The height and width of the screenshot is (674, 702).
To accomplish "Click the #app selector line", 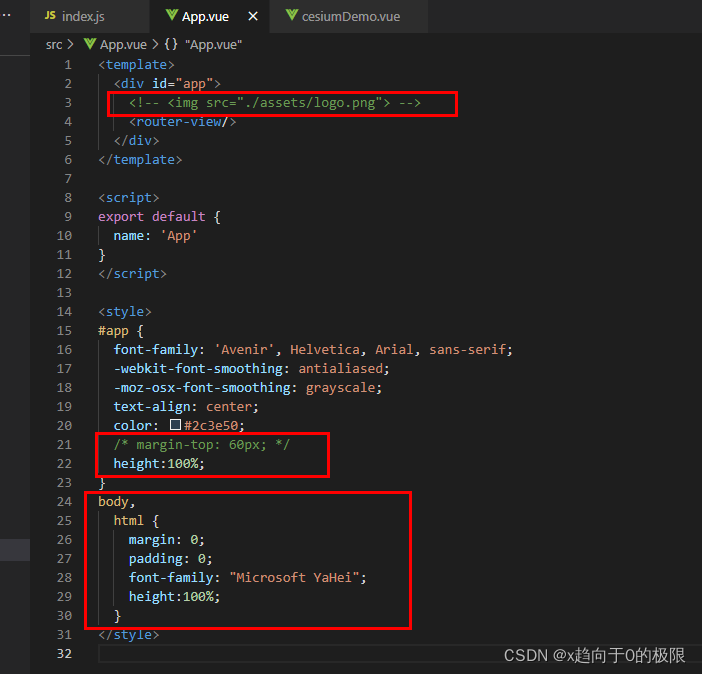I will 121,331.
